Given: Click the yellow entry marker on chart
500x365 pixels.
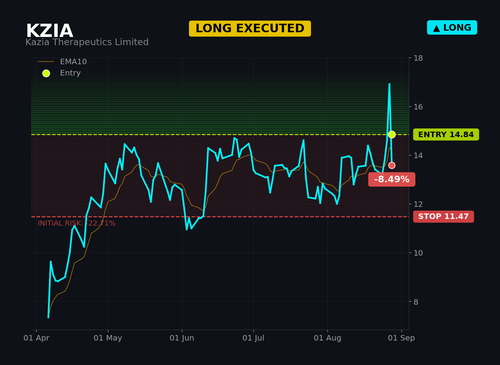Looking at the screenshot, I should click(392, 134).
